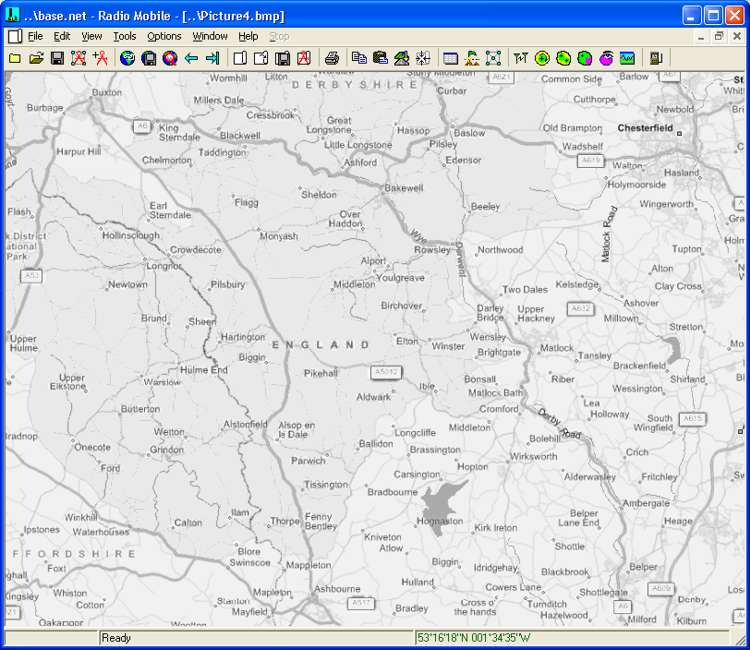The image size is (750, 650).
Task: Click Longnor label on the map
Action: (164, 266)
